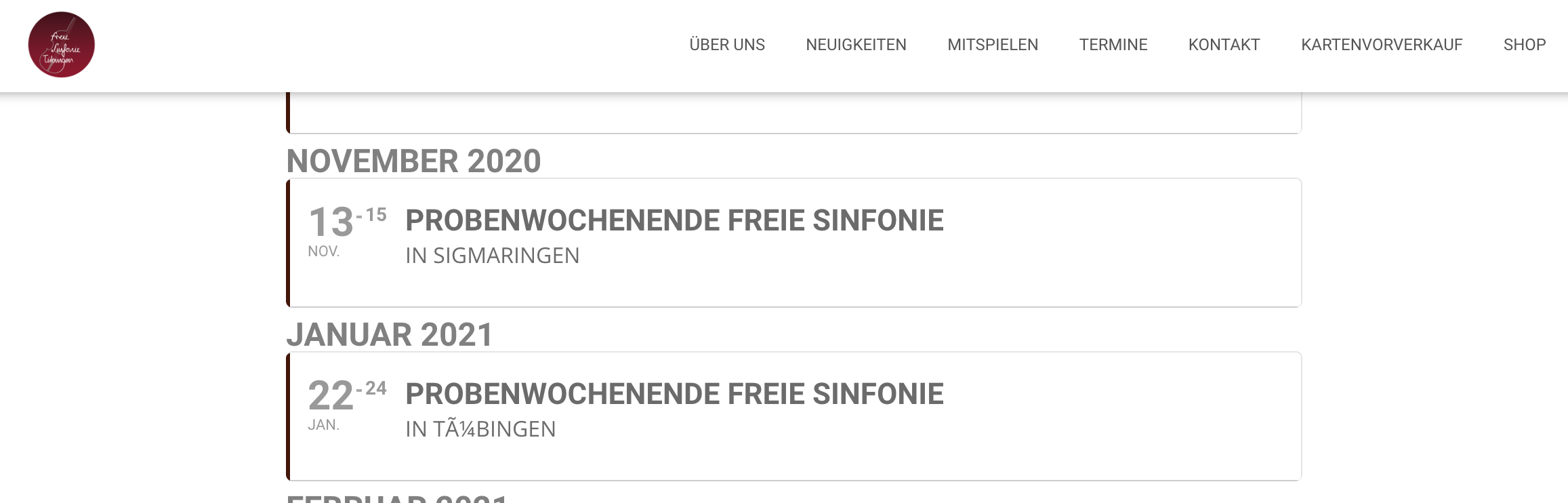Image resolution: width=1568 pixels, height=503 pixels.
Task: Click the Freie Sinfonie Tübingen logo
Action: tap(61, 45)
